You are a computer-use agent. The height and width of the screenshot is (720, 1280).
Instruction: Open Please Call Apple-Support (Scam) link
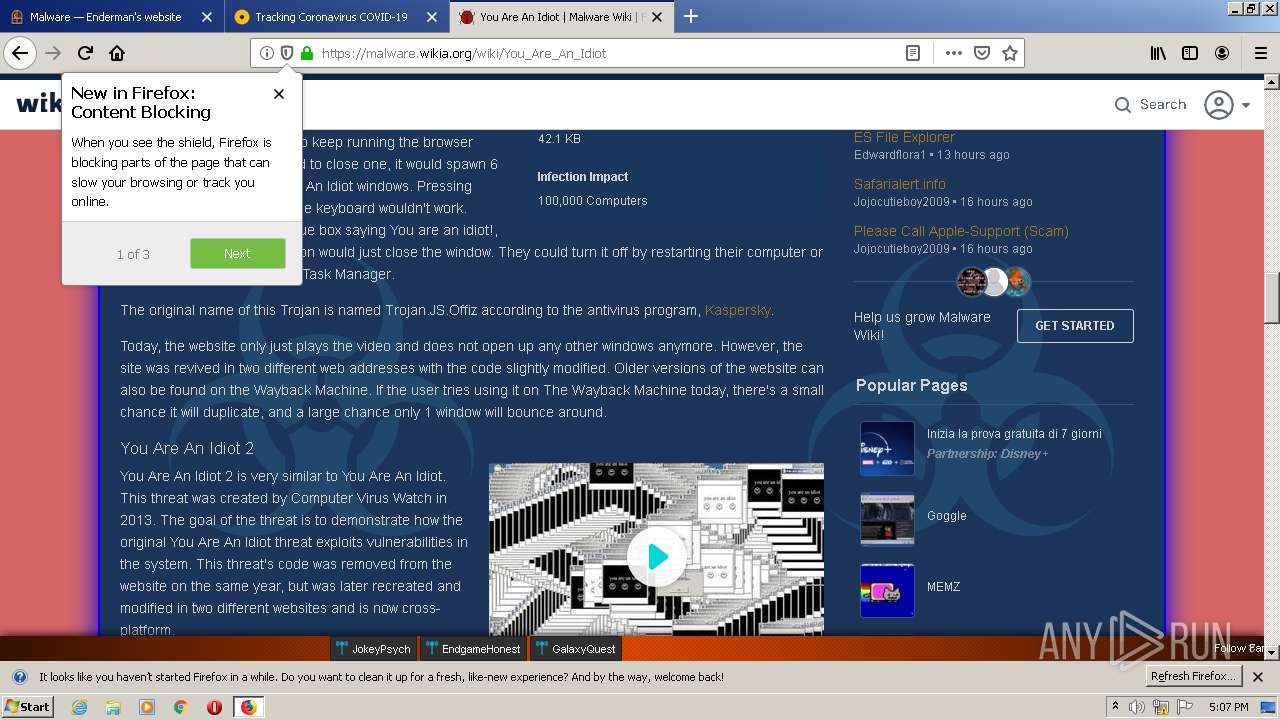point(961,231)
